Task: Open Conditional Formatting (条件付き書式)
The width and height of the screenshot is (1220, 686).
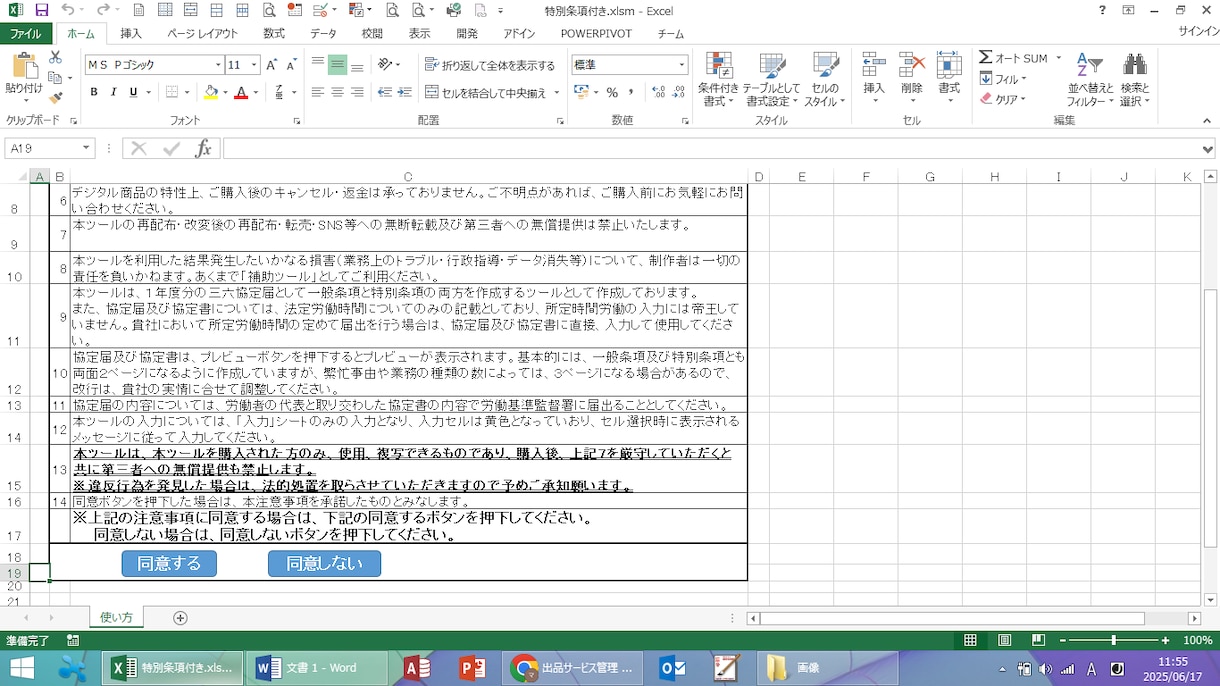Action: pos(718,79)
